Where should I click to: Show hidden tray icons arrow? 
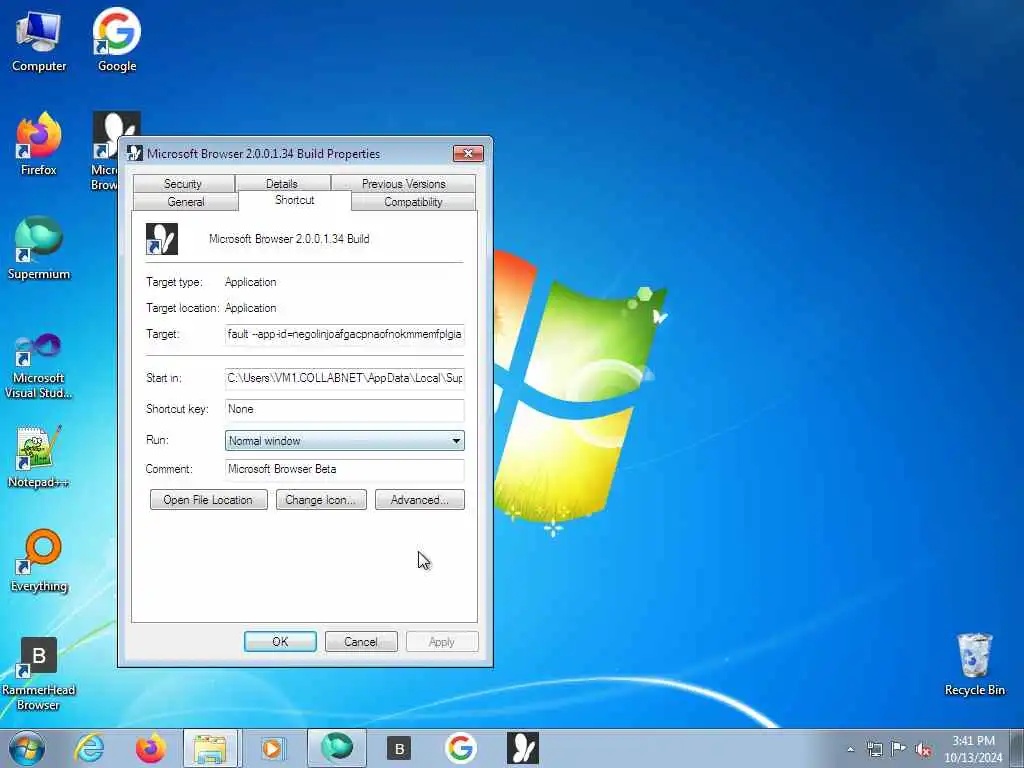850,750
